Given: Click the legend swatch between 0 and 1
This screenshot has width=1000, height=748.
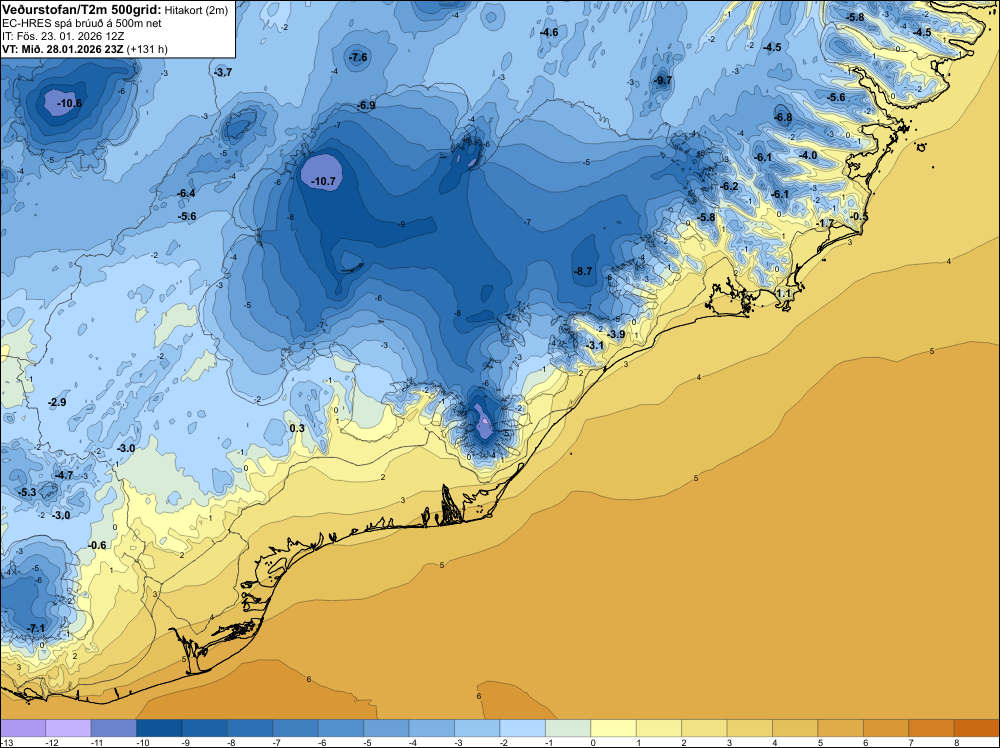Looking at the screenshot, I should (613, 728).
